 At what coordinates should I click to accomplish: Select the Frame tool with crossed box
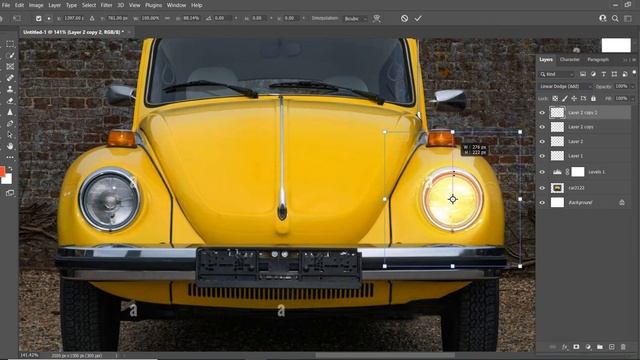point(10,66)
